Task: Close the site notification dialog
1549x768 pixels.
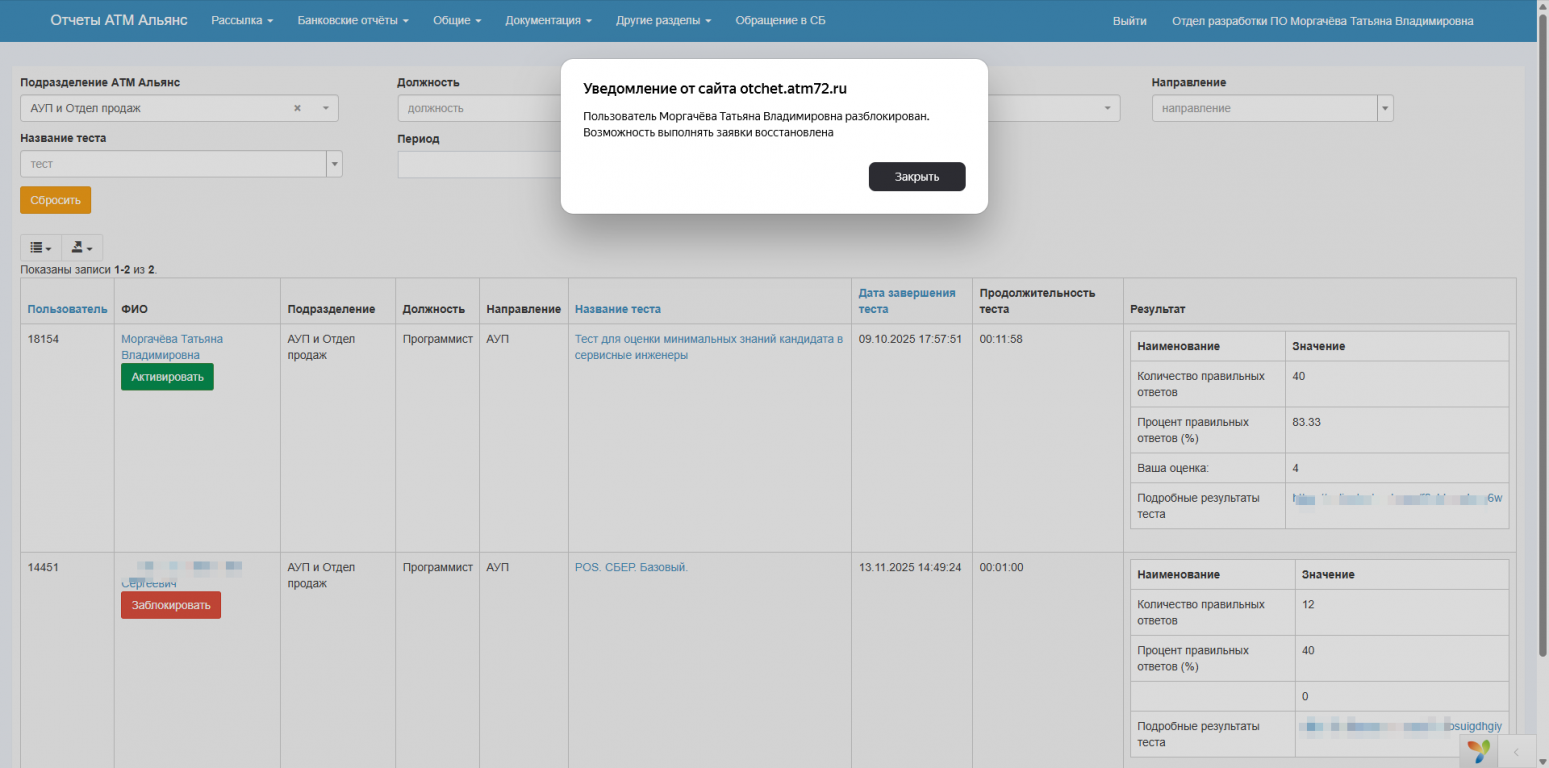Action: [x=916, y=177]
